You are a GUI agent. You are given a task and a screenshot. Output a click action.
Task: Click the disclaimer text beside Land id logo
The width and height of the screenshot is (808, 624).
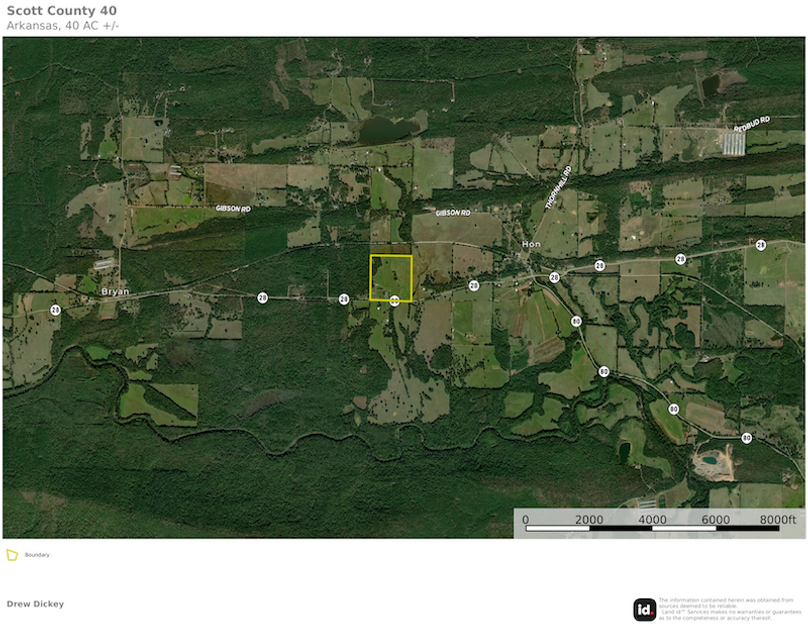[729, 609]
